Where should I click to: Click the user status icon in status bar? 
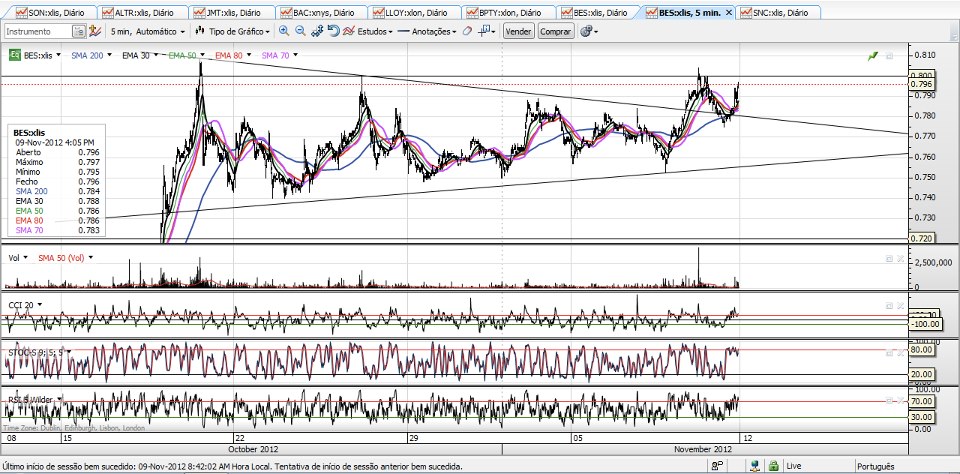[x=715, y=467]
